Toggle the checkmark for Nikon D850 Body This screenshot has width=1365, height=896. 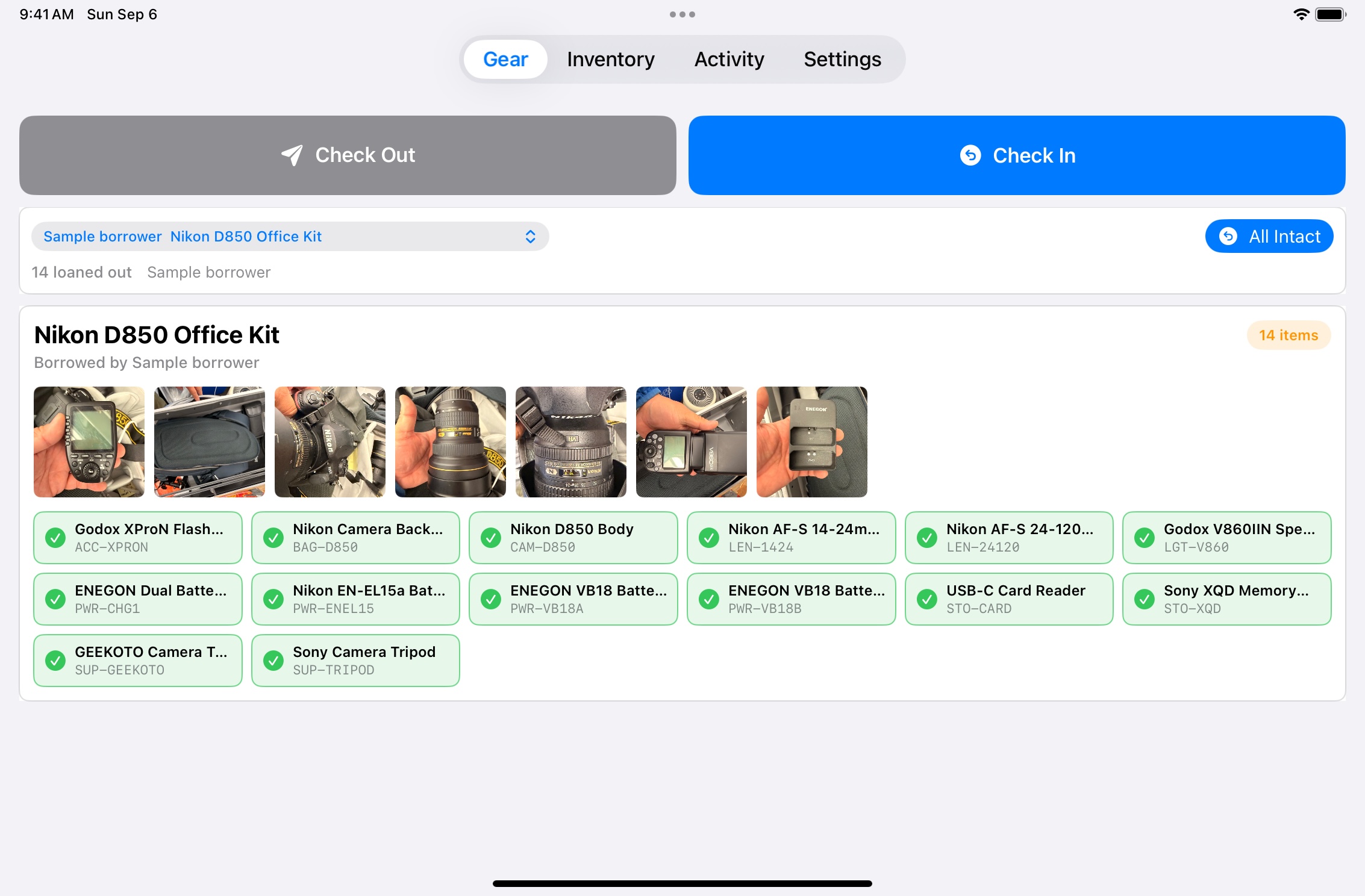pos(491,538)
